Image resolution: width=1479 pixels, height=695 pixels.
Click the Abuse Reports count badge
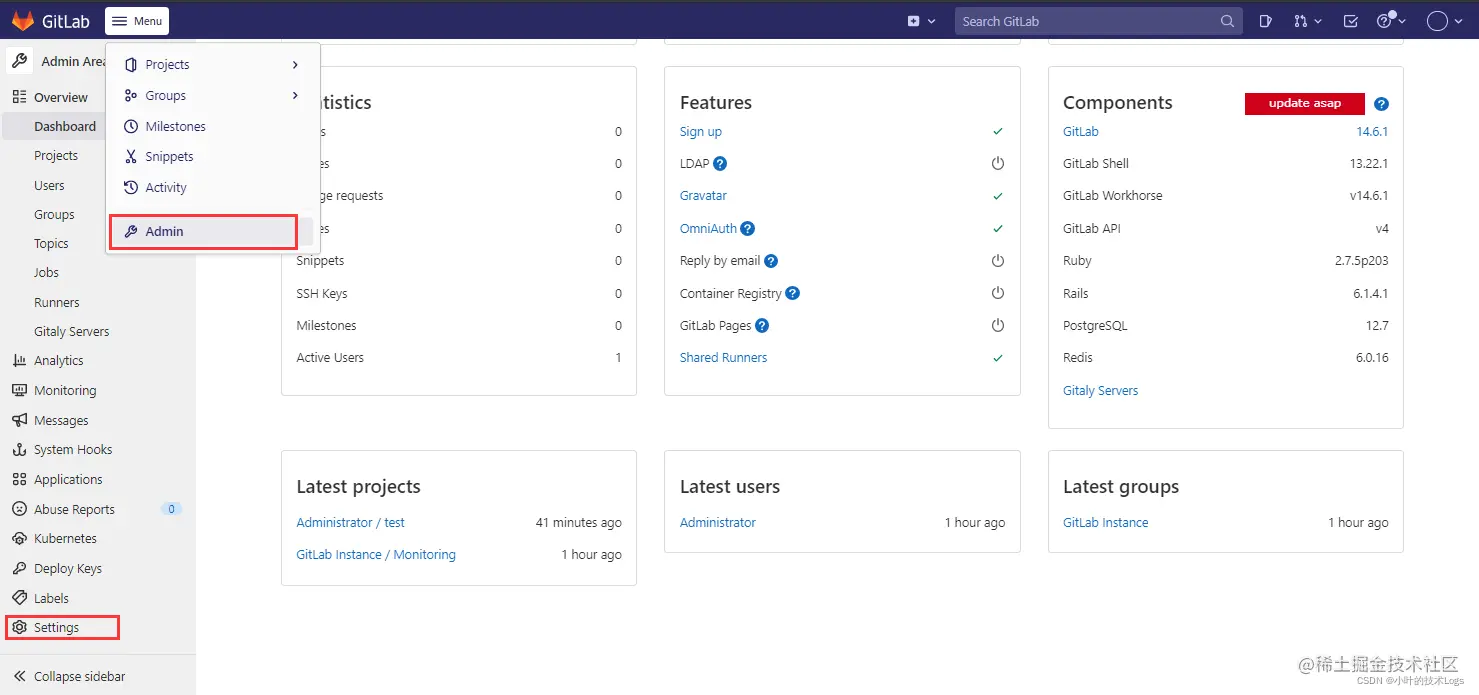171,509
